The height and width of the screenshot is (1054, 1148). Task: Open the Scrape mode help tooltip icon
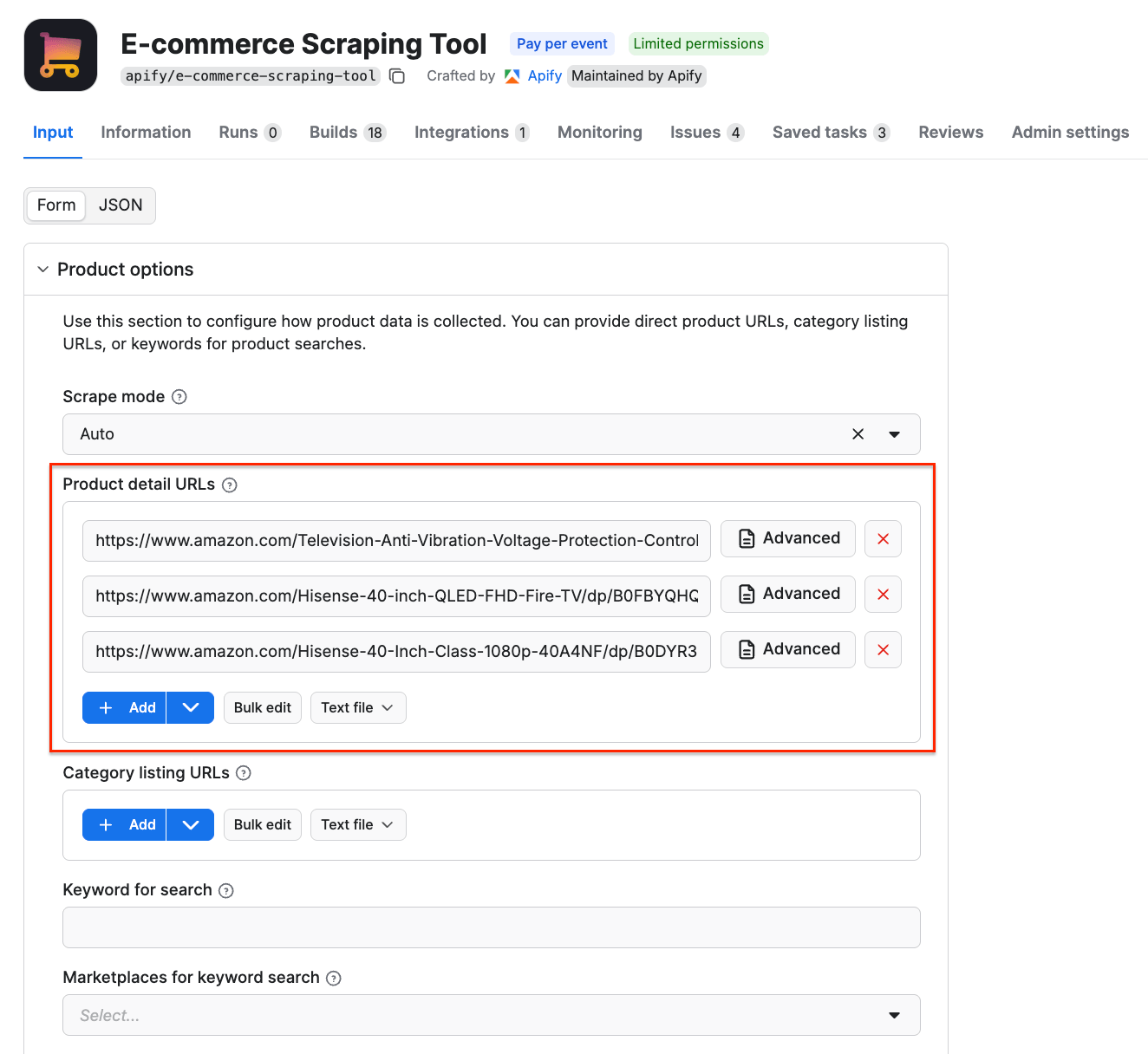point(179,397)
